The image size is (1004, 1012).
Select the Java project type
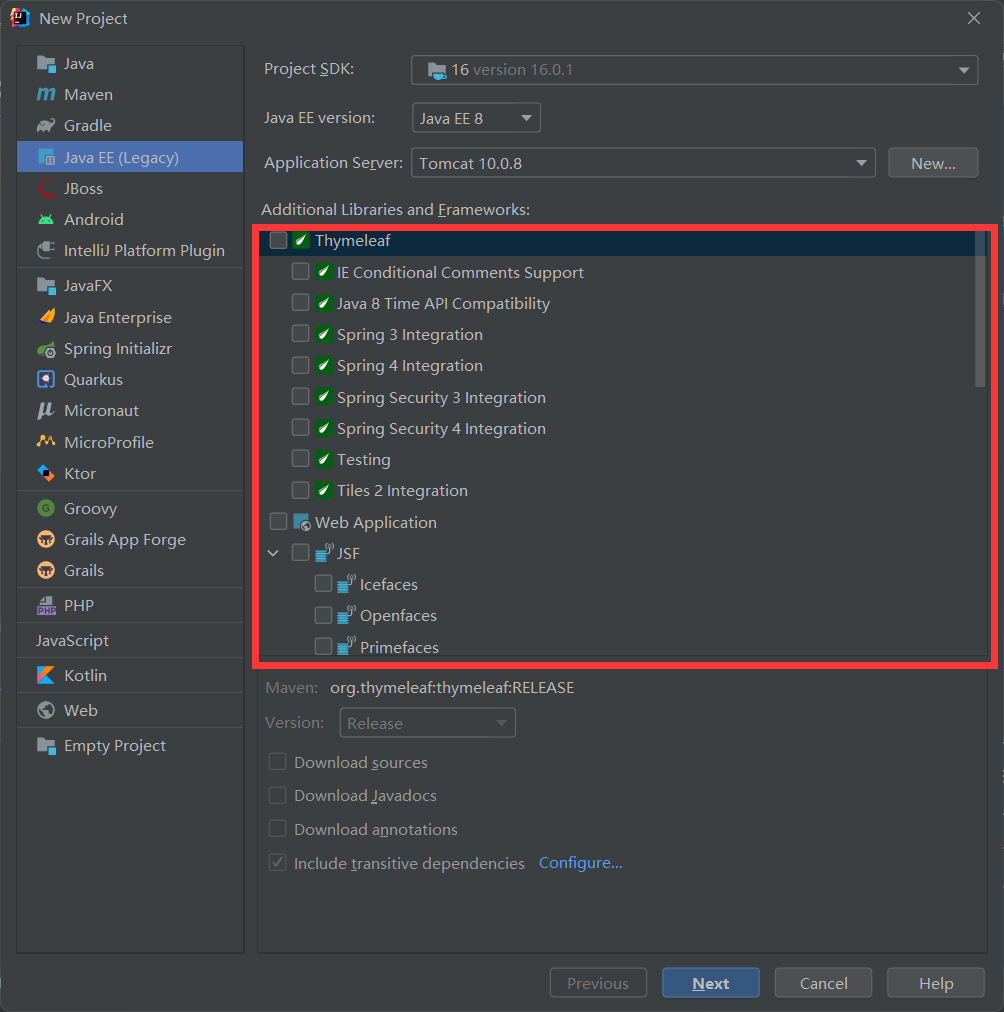tap(130, 63)
